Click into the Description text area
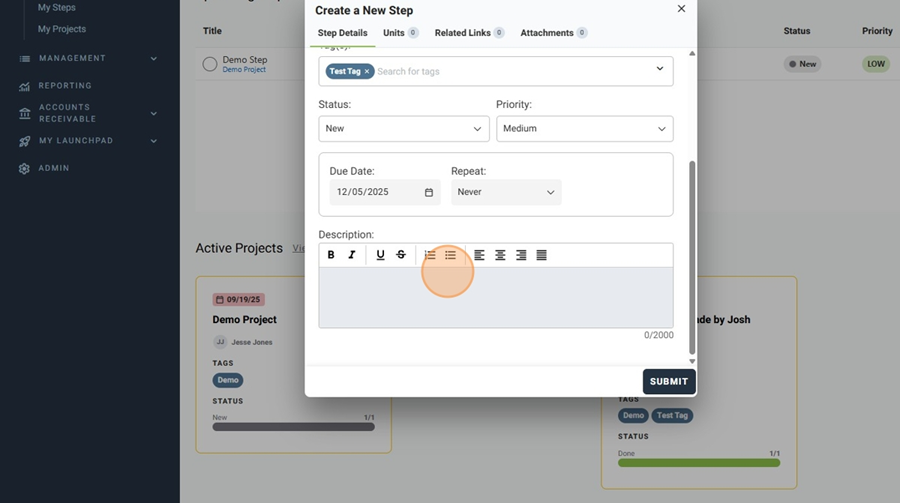900x503 pixels. (496, 297)
